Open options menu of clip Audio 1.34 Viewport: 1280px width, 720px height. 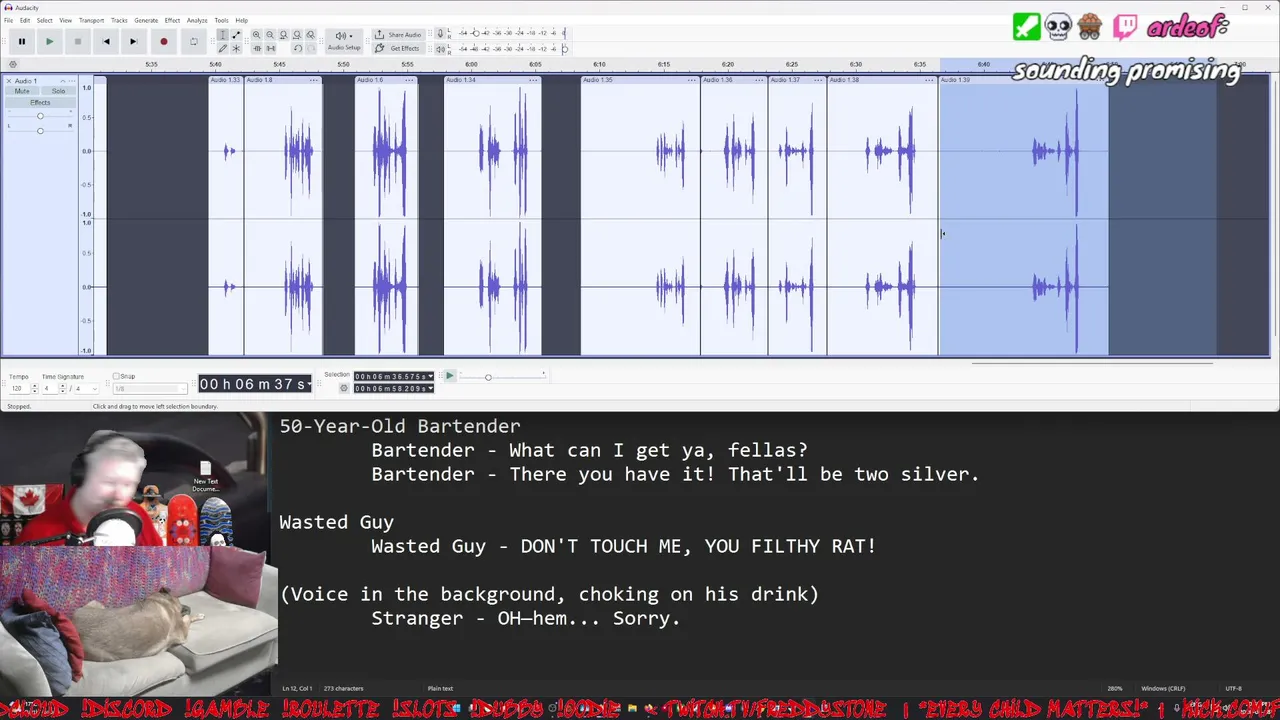tap(533, 80)
